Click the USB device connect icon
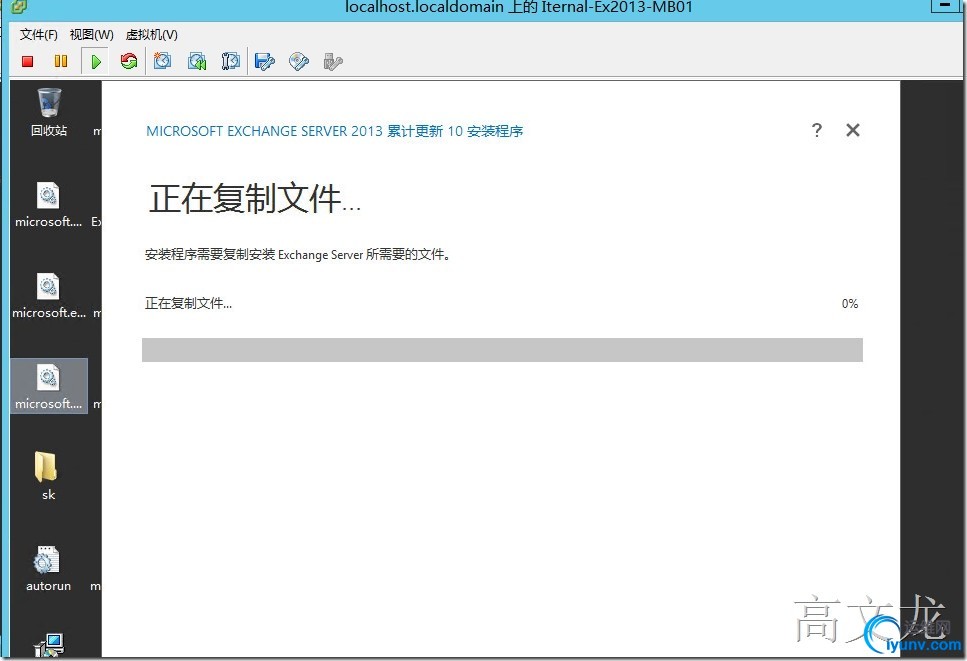The image size is (967, 661). 333,61
